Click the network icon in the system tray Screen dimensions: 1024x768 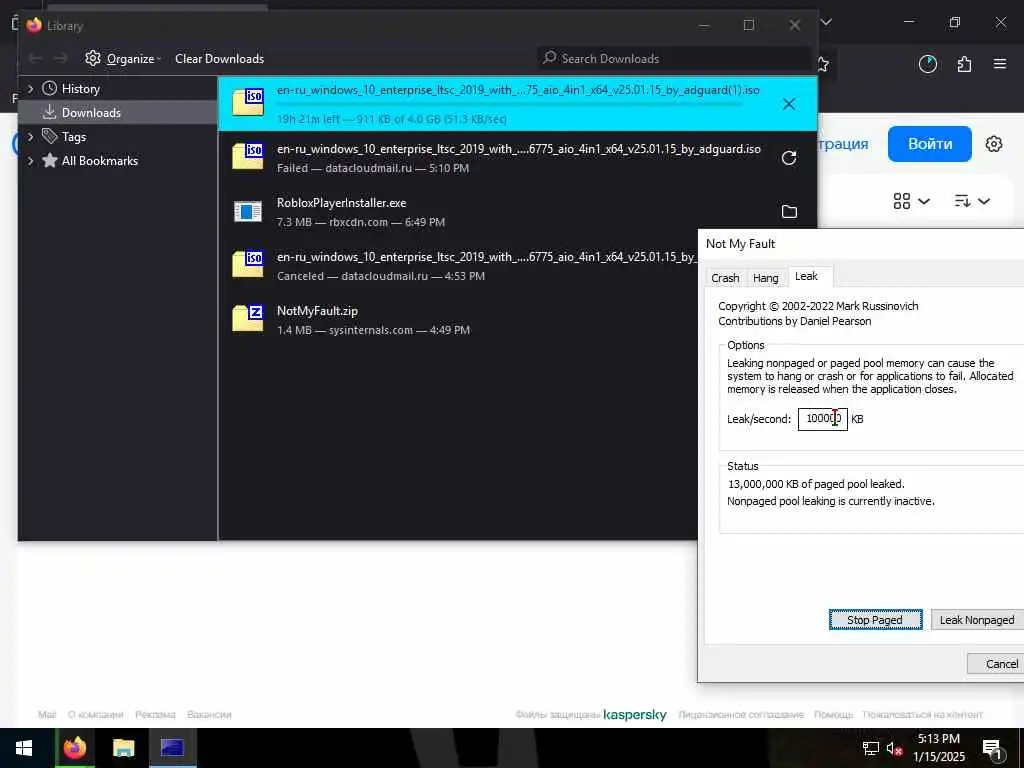tap(871, 748)
